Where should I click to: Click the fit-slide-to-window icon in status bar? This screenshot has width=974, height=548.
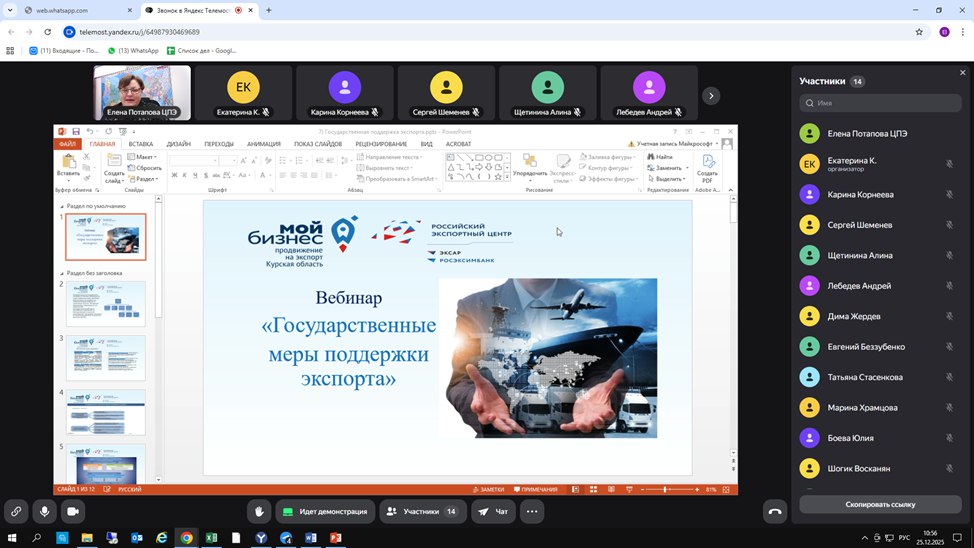coord(726,490)
